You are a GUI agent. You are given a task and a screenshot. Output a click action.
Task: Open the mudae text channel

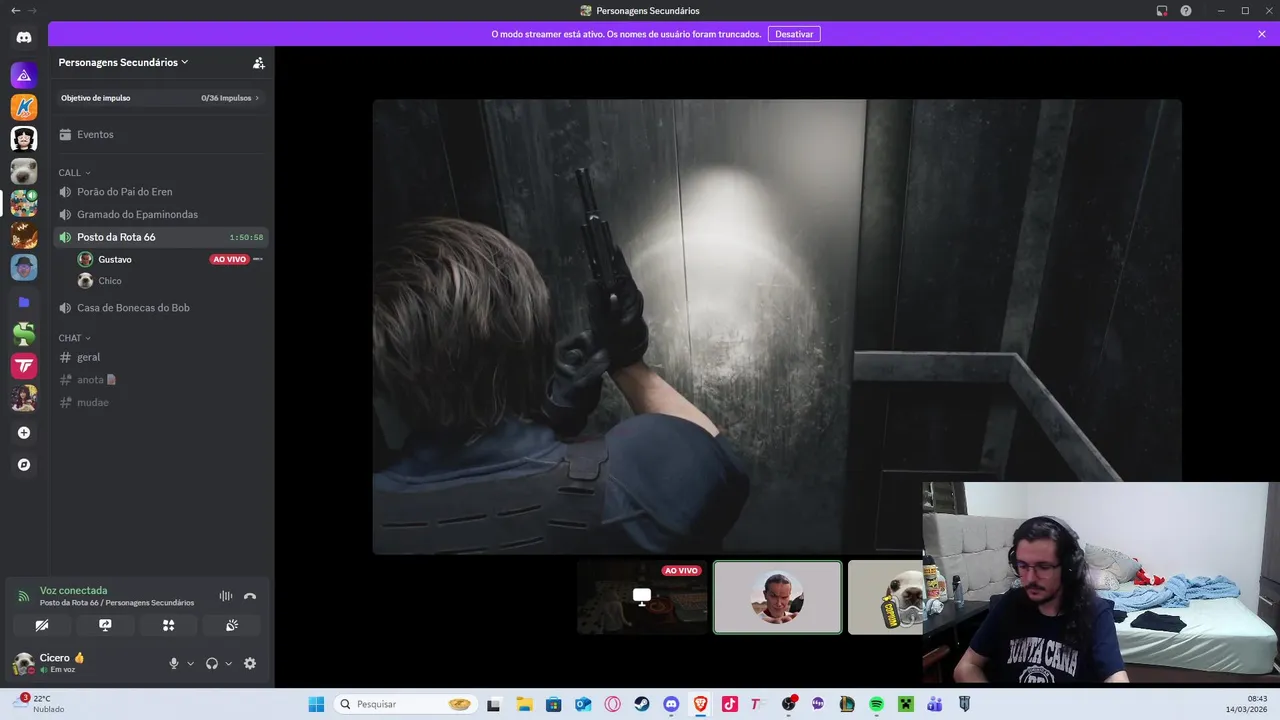click(161, 402)
